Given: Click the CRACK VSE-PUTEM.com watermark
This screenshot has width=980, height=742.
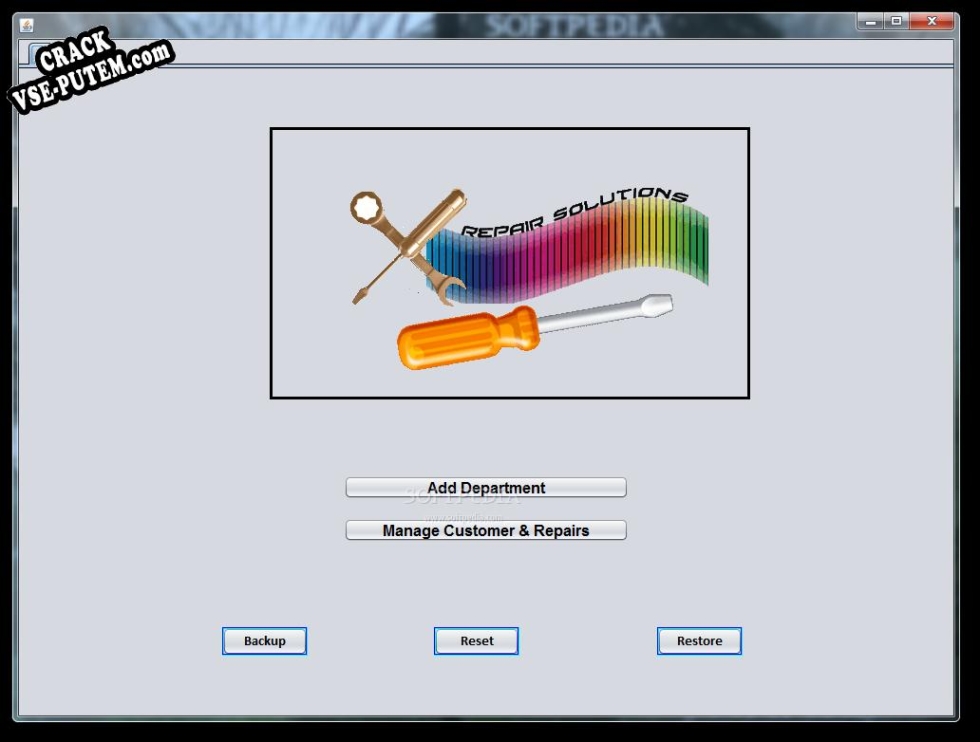Looking at the screenshot, I should pyautogui.click(x=90, y=72).
